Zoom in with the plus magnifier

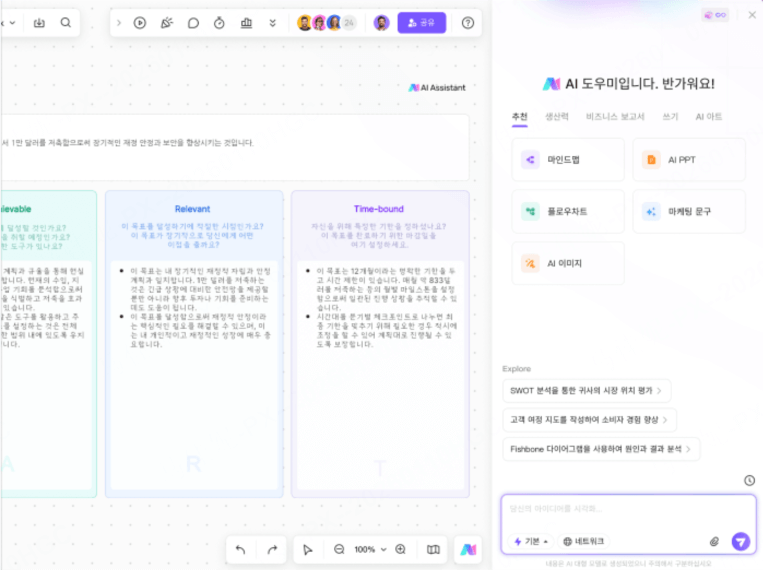[x=401, y=550]
